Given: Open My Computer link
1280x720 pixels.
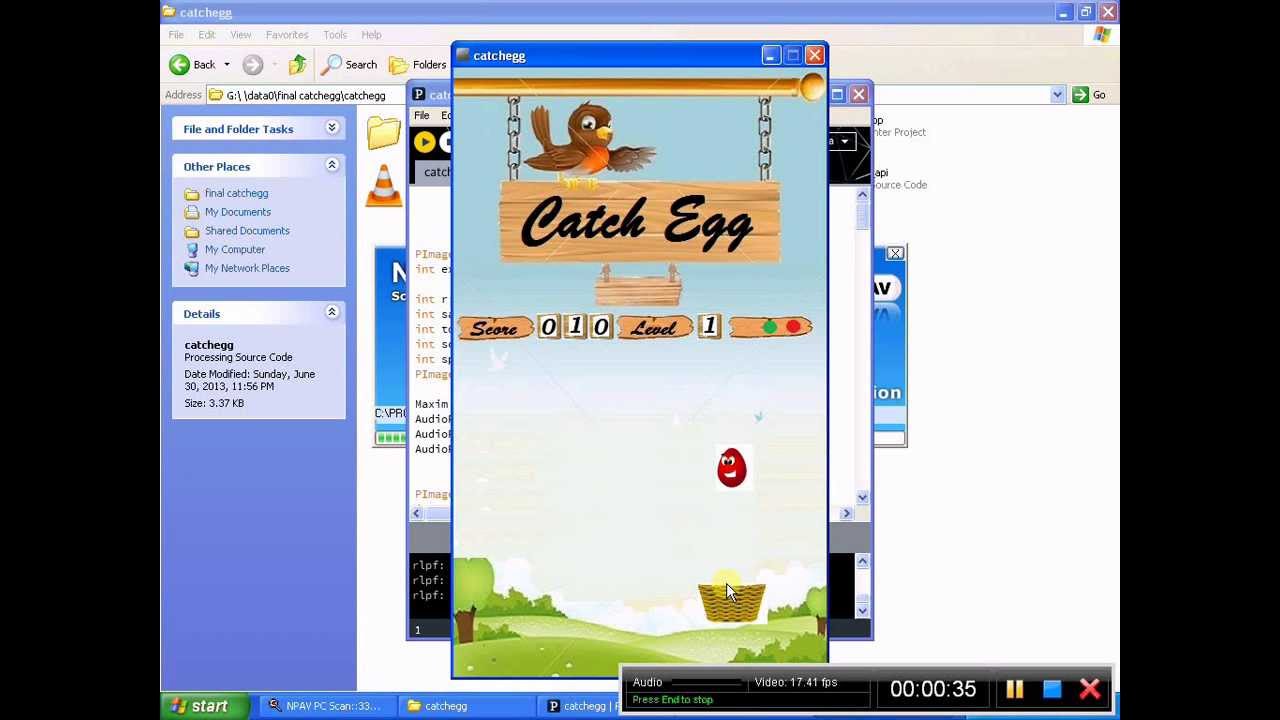Looking at the screenshot, I should click(235, 250).
